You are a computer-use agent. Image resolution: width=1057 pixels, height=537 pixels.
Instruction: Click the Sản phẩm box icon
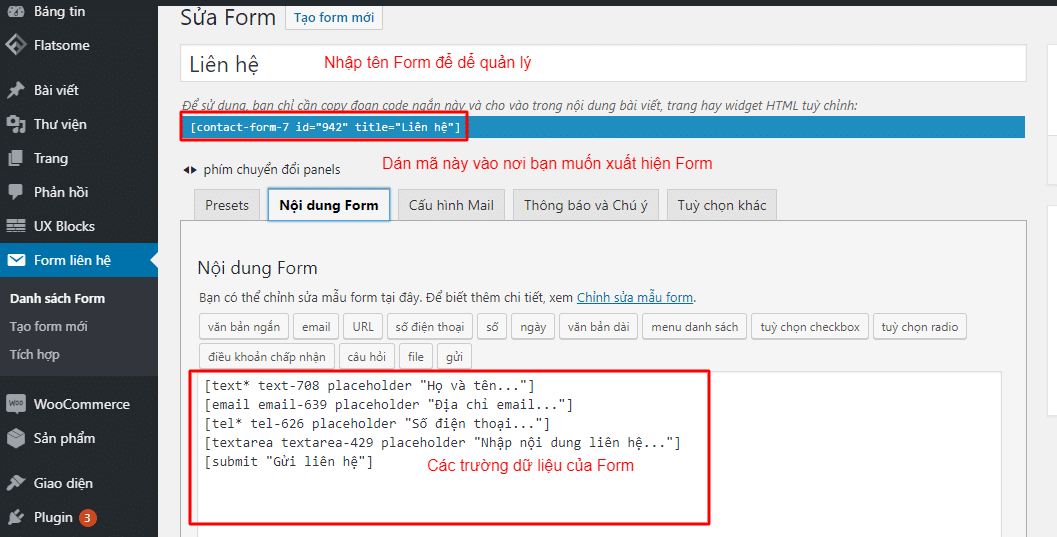coord(16,438)
